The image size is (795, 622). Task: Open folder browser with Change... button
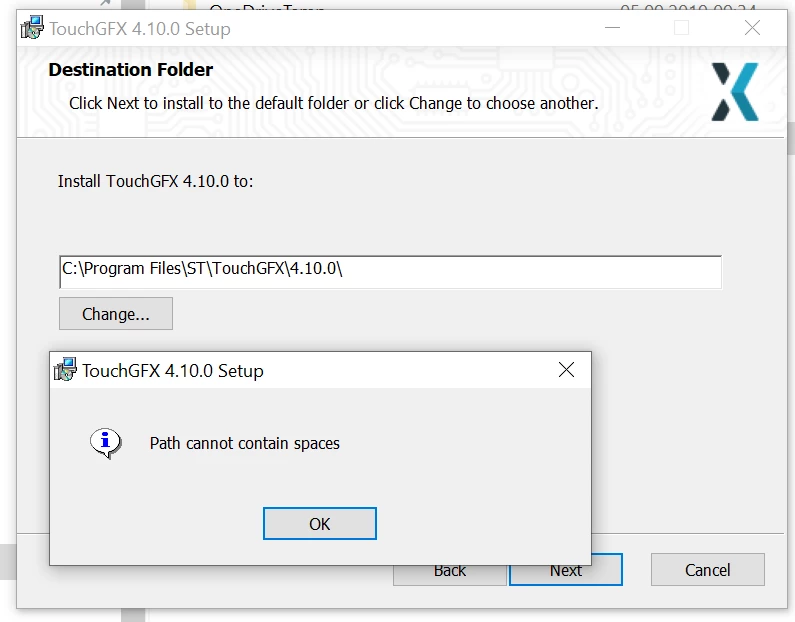[116, 314]
